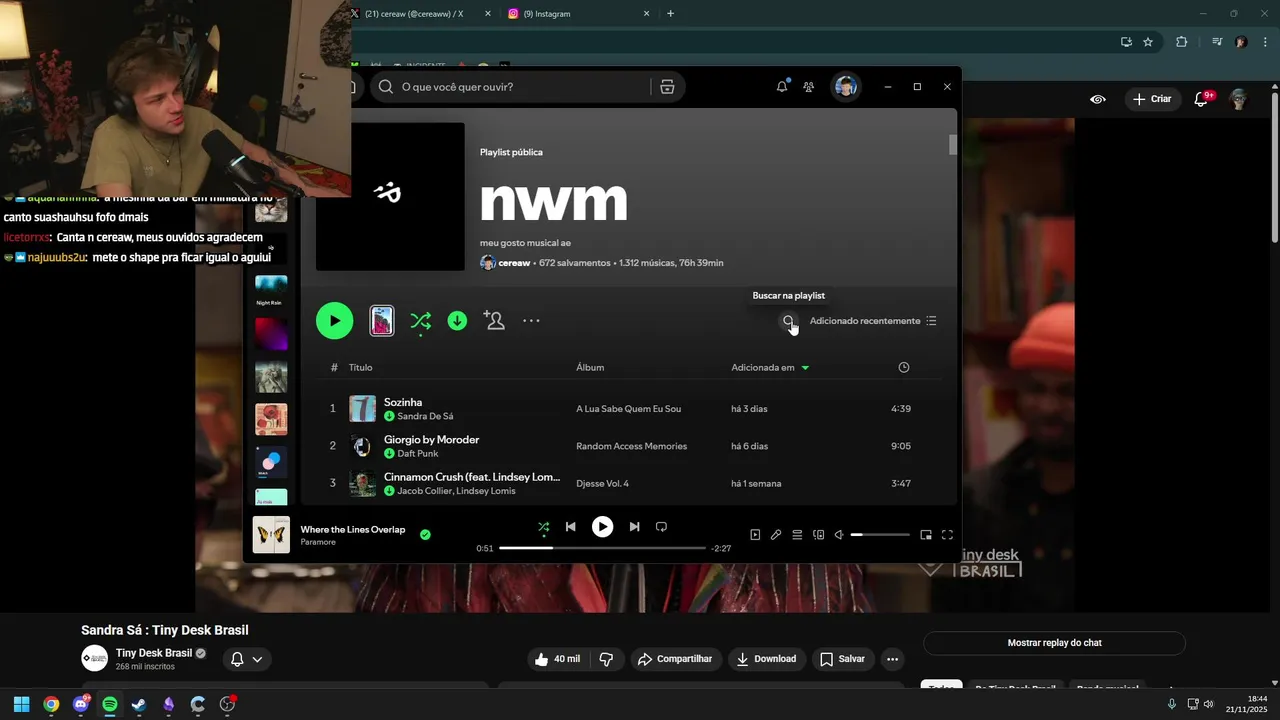Click 'Mostrar replay do chat'

pyautogui.click(x=1054, y=643)
